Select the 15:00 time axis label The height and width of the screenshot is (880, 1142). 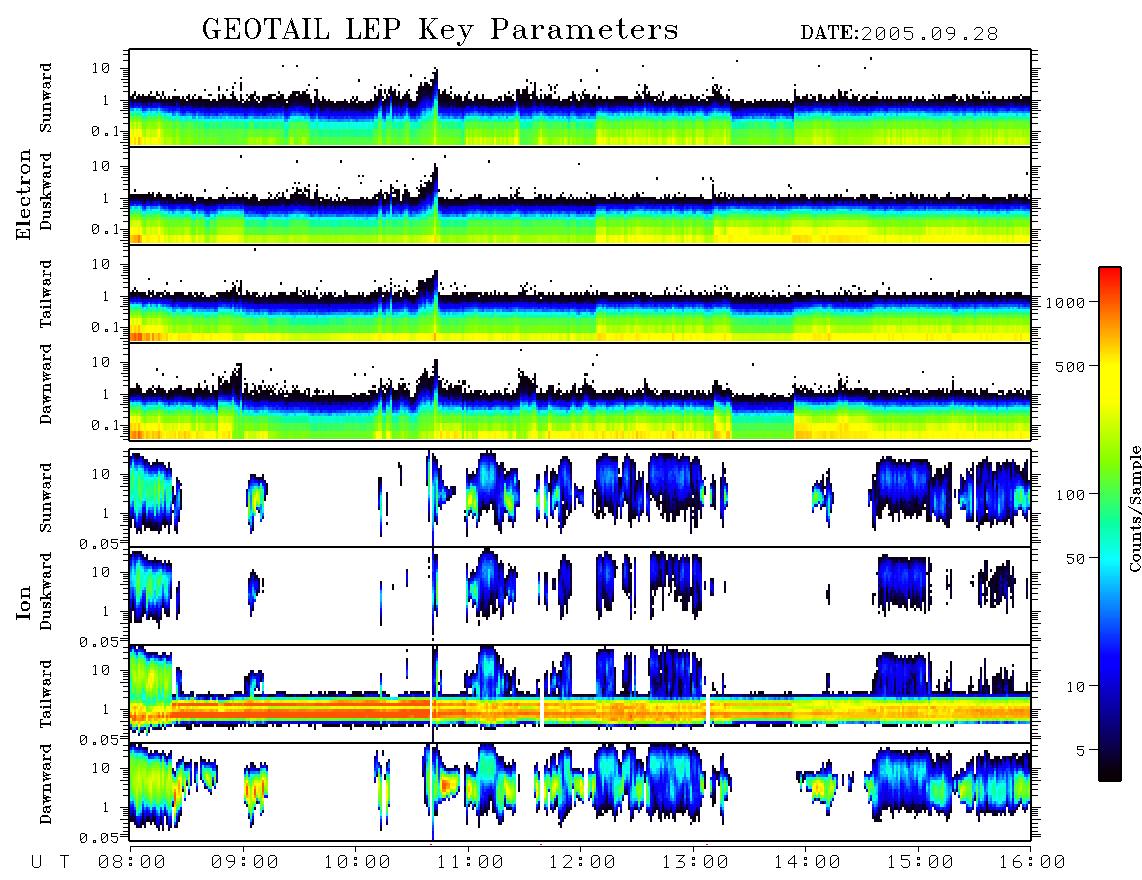919,863
